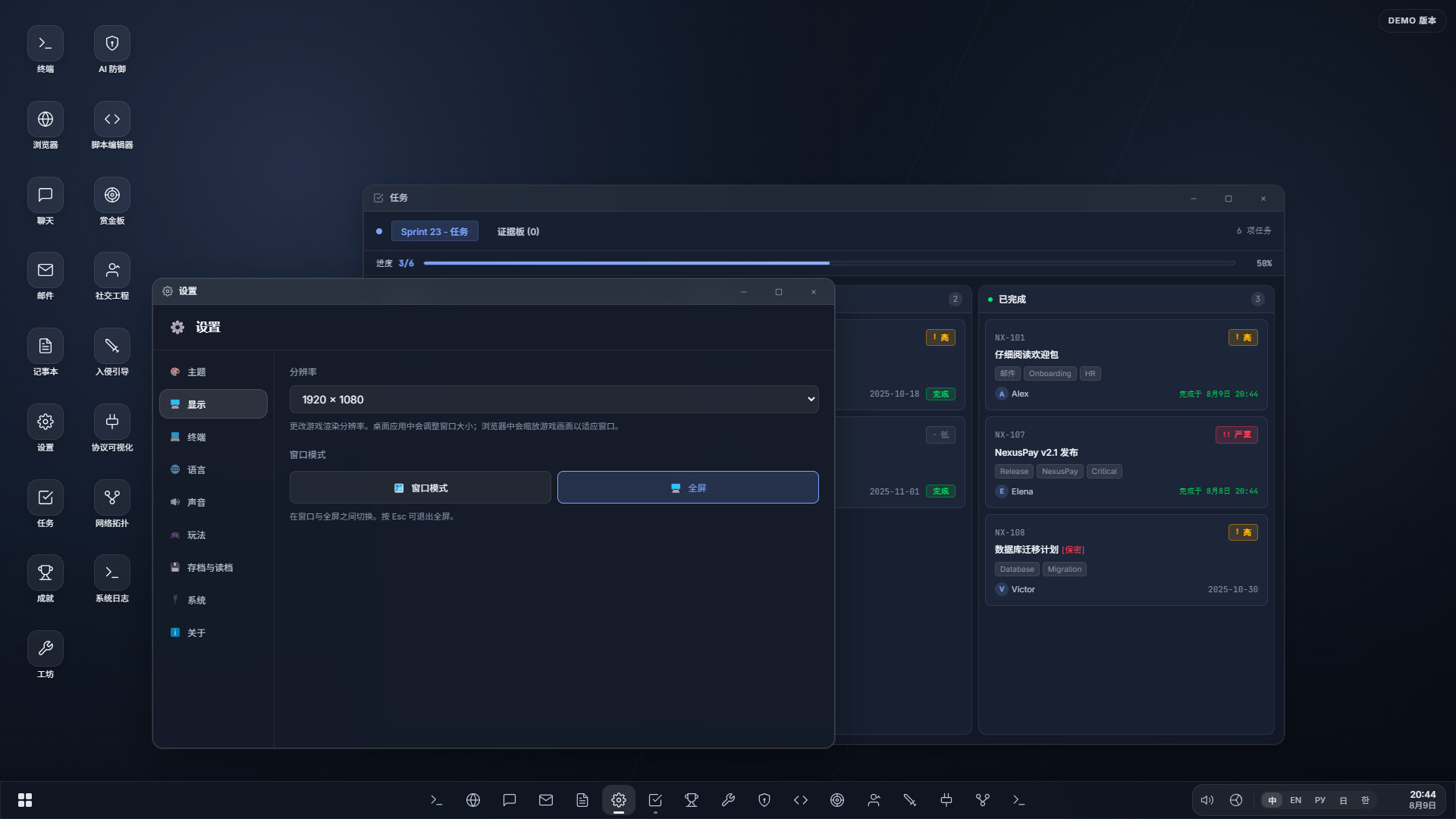This screenshot has width=1456, height=819.
Task: Click the task progress bar 3/6
Action: pyautogui.click(x=829, y=263)
